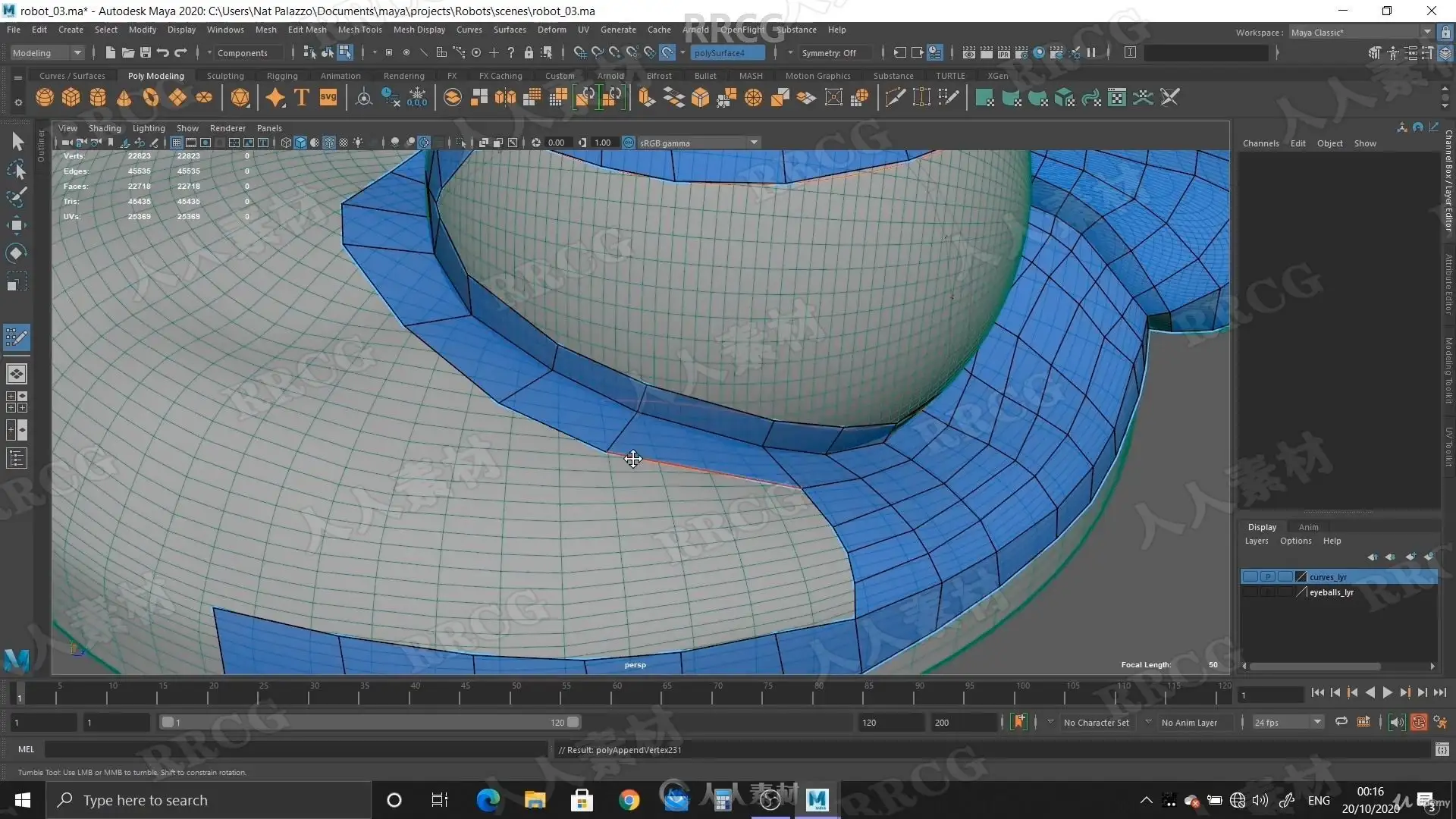
Task: Open the Mesh Tools menu
Action: pos(359,30)
